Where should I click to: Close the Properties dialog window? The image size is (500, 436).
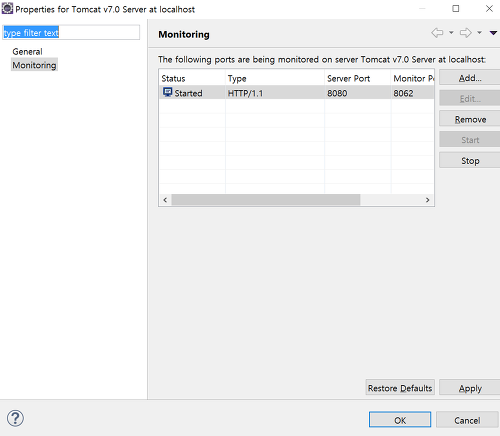click(489, 8)
